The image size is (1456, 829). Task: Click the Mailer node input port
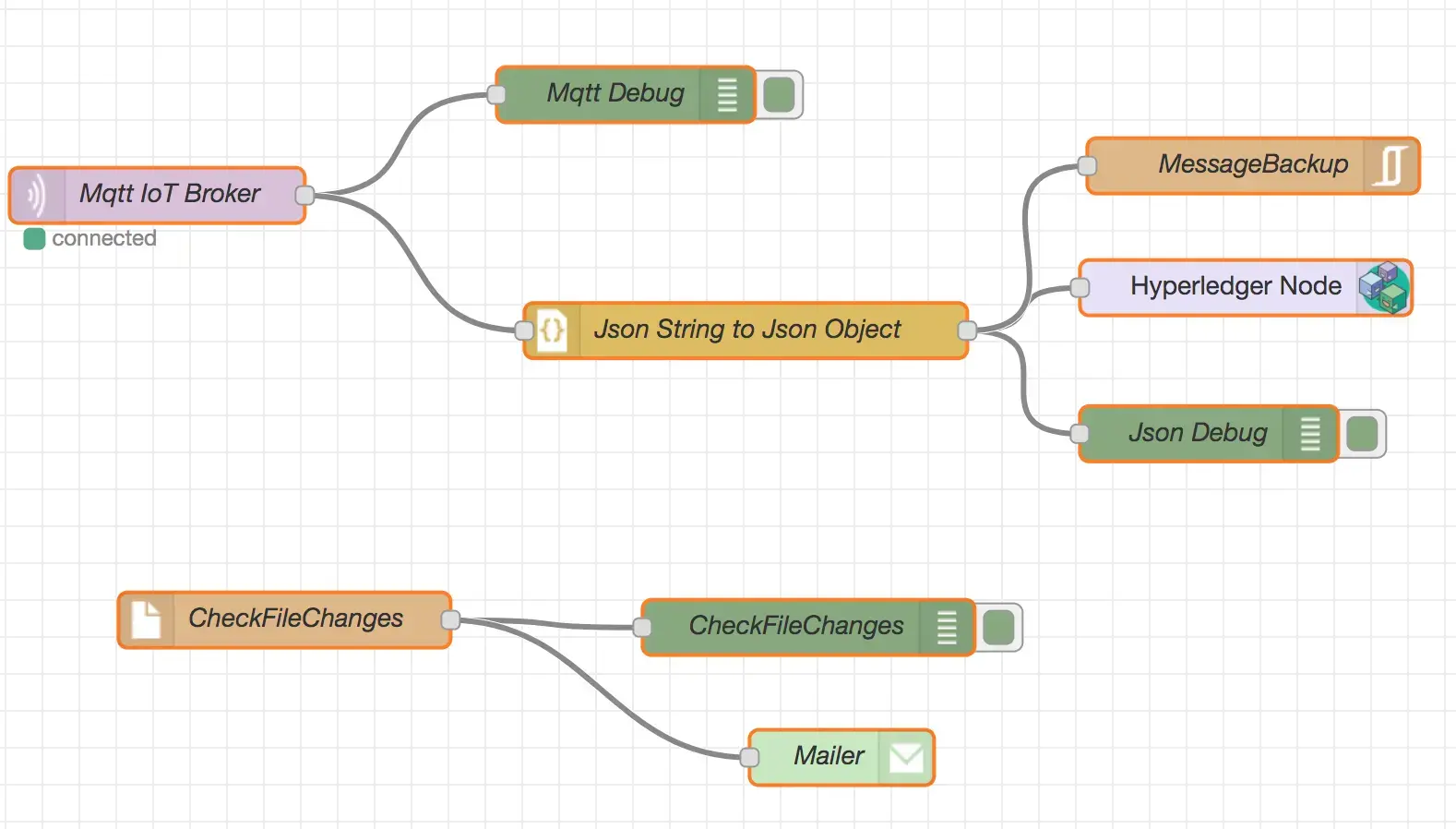(750, 758)
